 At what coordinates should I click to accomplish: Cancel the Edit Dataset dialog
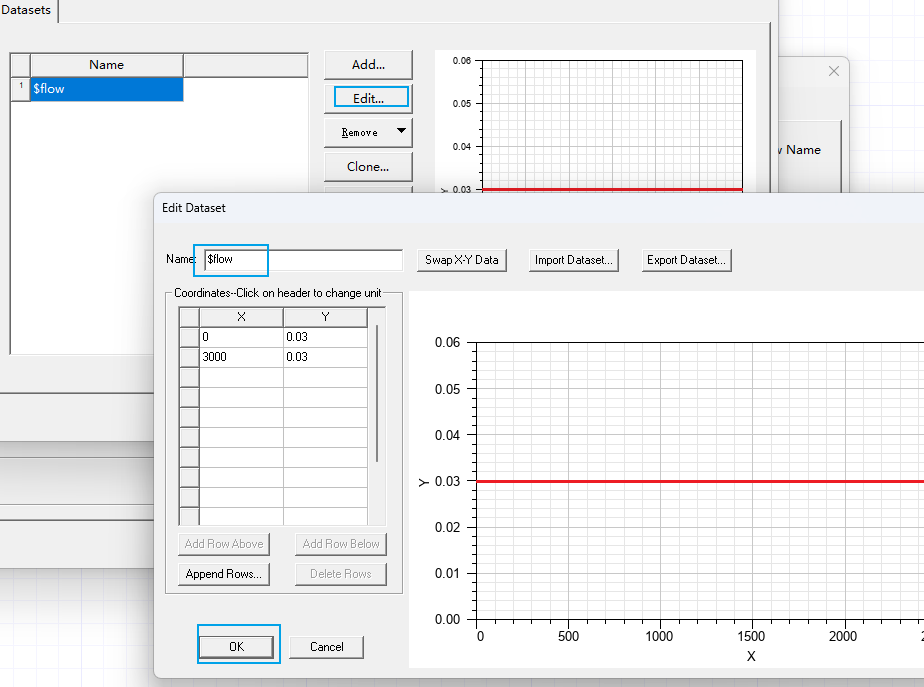click(327, 647)
